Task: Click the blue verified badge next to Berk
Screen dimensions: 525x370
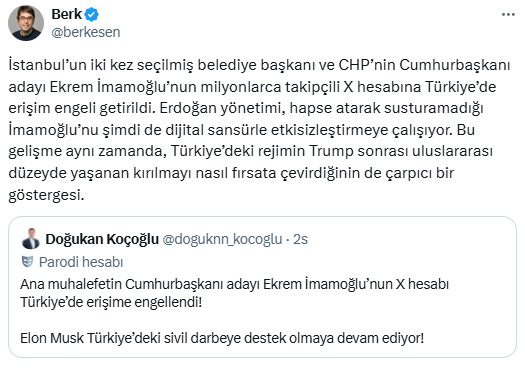Action: click(x=91, y=14)
